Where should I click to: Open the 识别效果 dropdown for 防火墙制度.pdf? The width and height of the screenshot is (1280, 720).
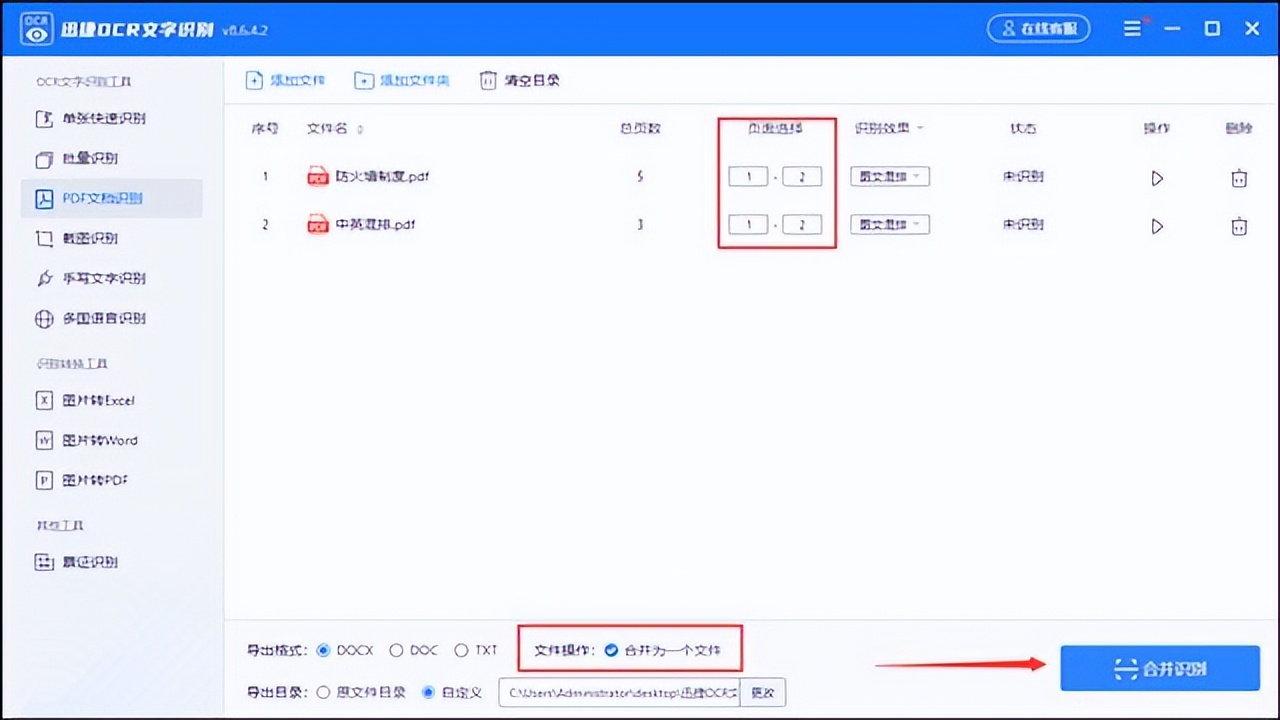click(x=889, y=176)
